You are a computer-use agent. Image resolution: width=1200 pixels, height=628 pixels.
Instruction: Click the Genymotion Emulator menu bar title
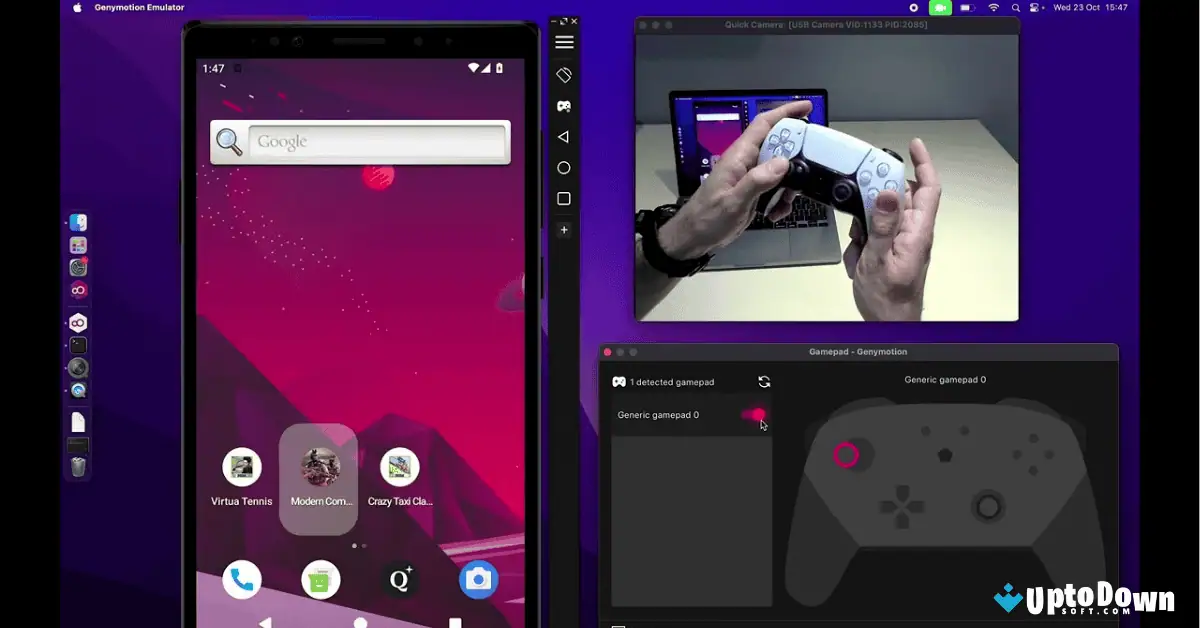(x=140, y=7)
